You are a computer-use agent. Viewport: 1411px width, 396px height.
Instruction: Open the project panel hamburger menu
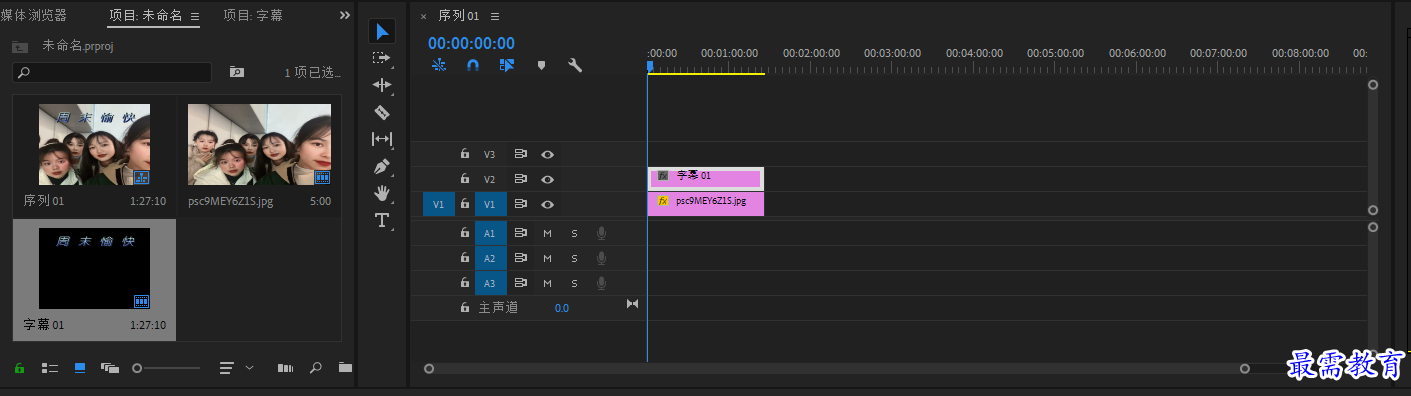coord(194,16)
